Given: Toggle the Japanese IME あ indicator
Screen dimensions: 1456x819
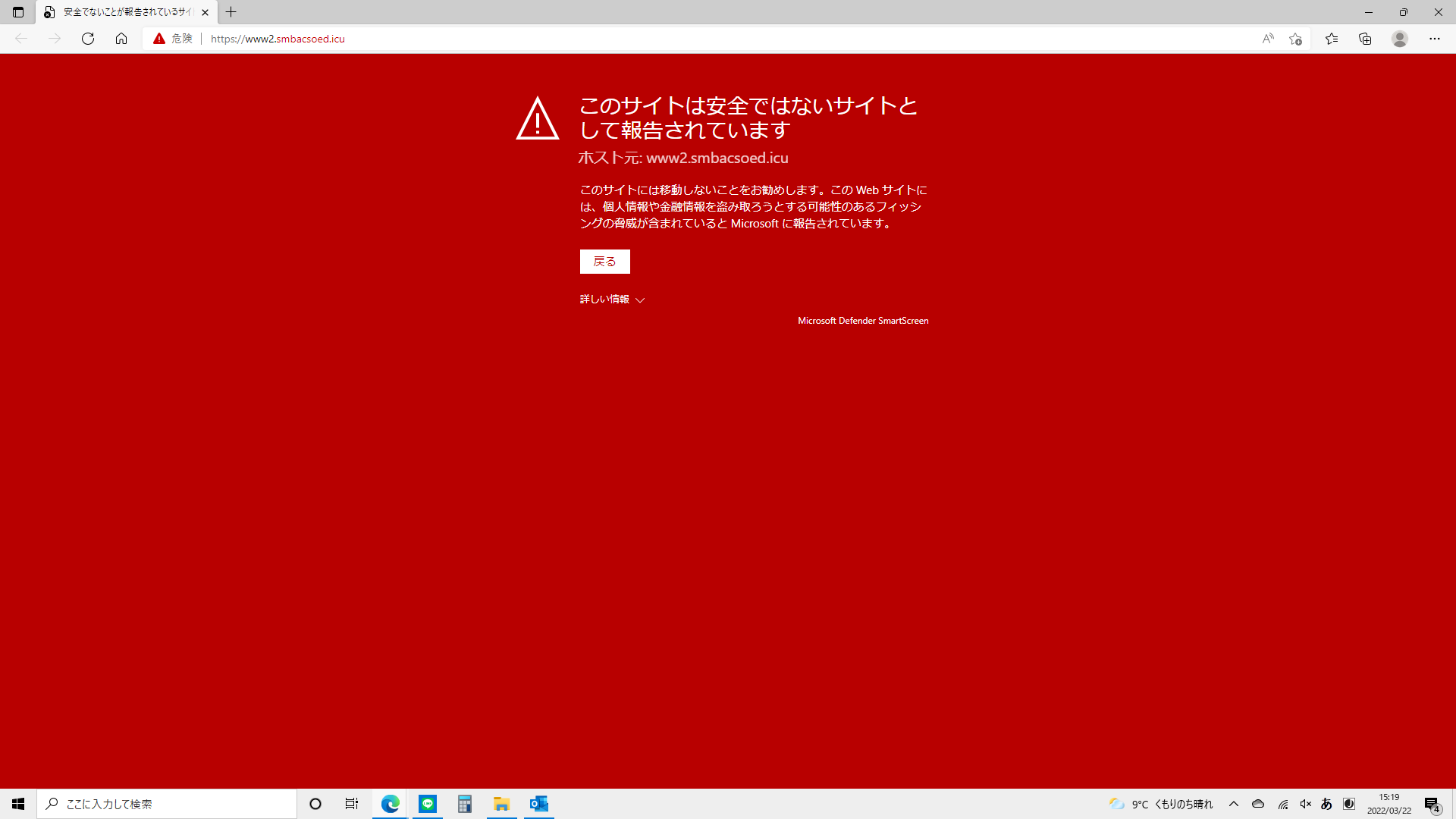Looking at the screenshot, I should pyautogui.click(x=1326, y=804).
